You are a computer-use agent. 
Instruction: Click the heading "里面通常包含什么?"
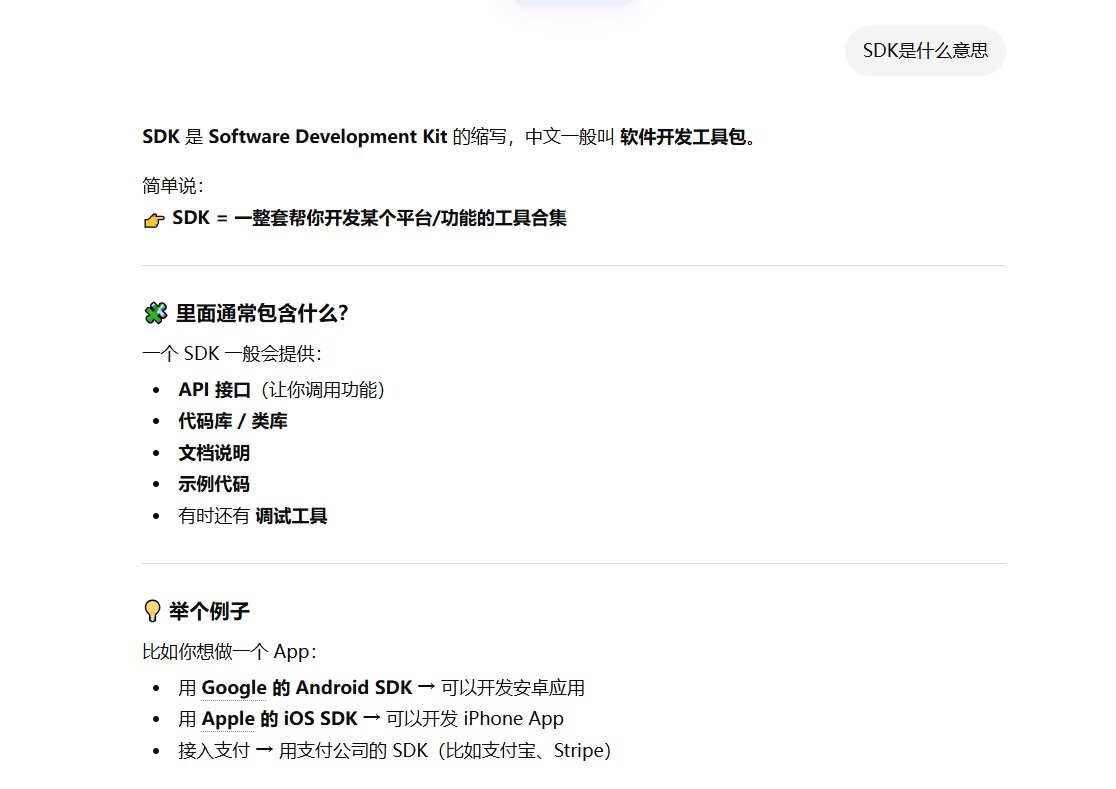[262, 313]
